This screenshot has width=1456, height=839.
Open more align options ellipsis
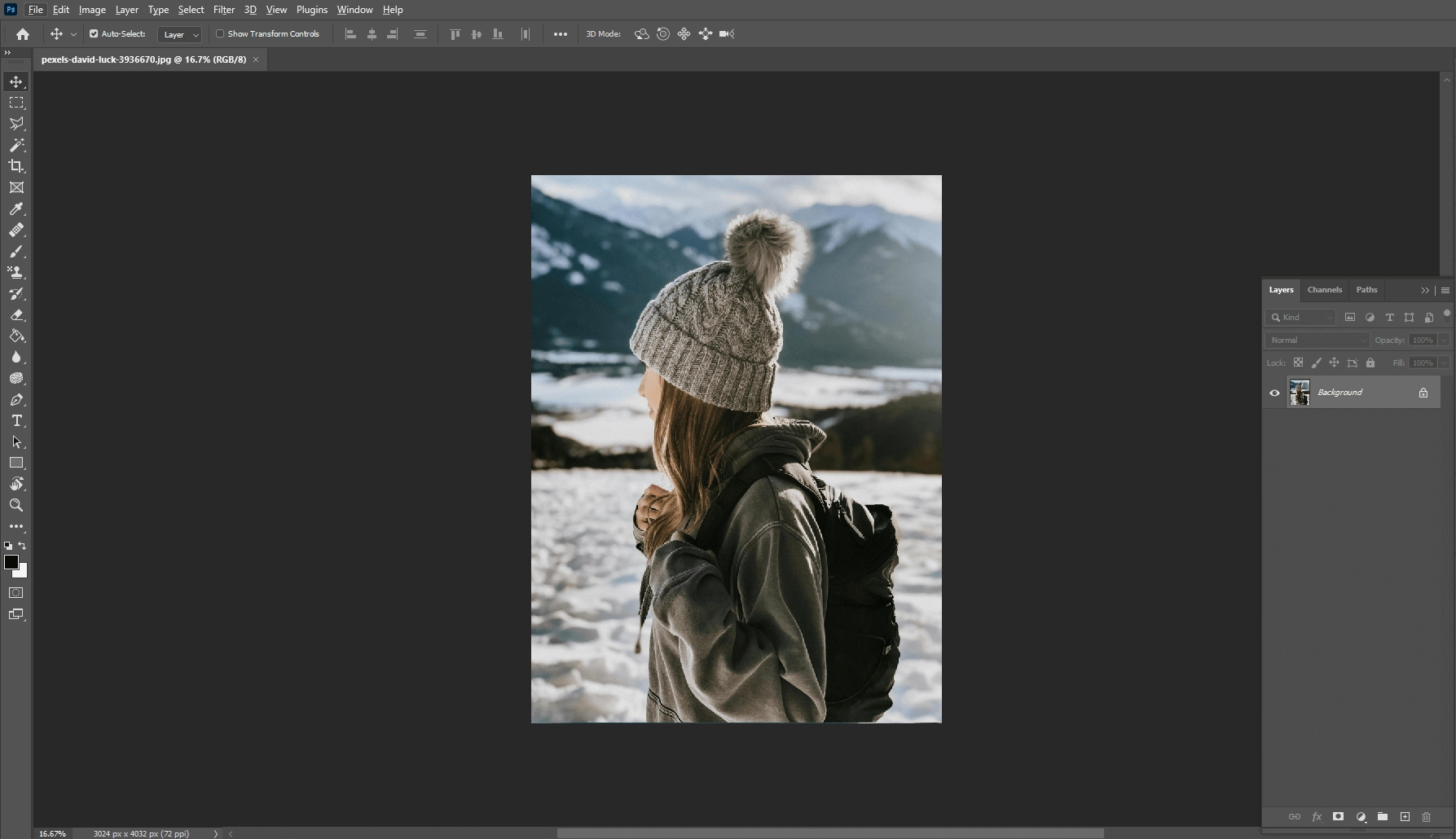click(561, 34)
